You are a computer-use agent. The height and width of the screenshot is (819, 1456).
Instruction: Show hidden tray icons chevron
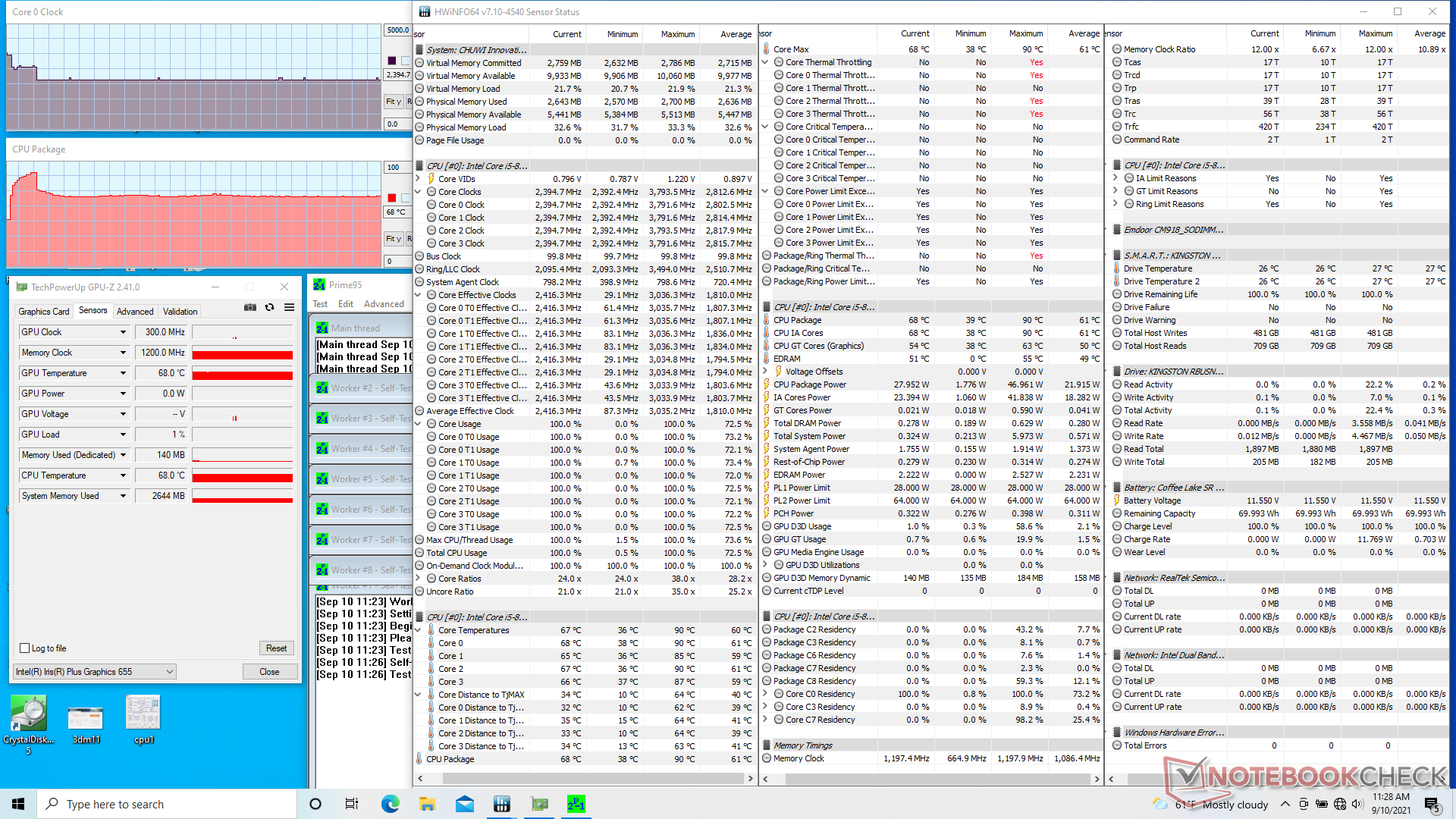click(1285, 804)
